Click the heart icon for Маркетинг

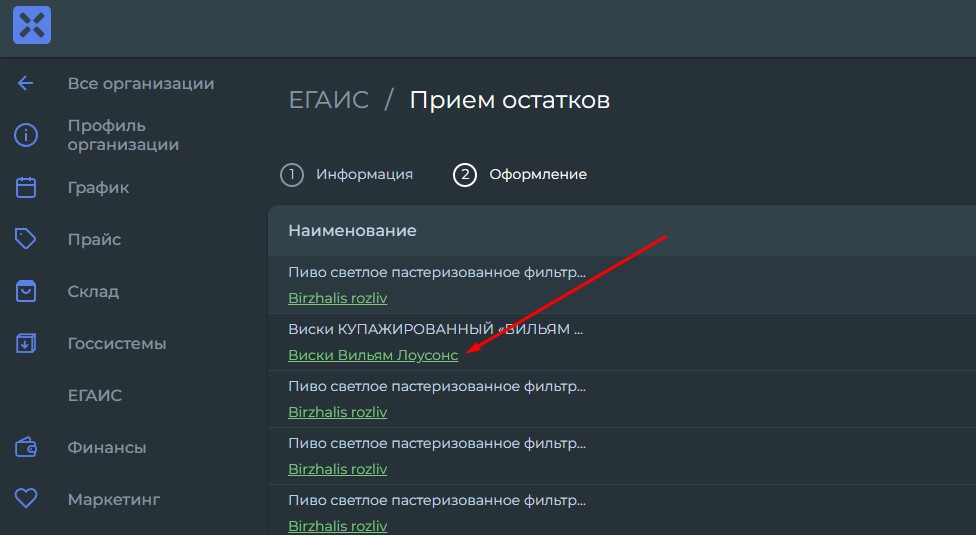pos(26,499)
